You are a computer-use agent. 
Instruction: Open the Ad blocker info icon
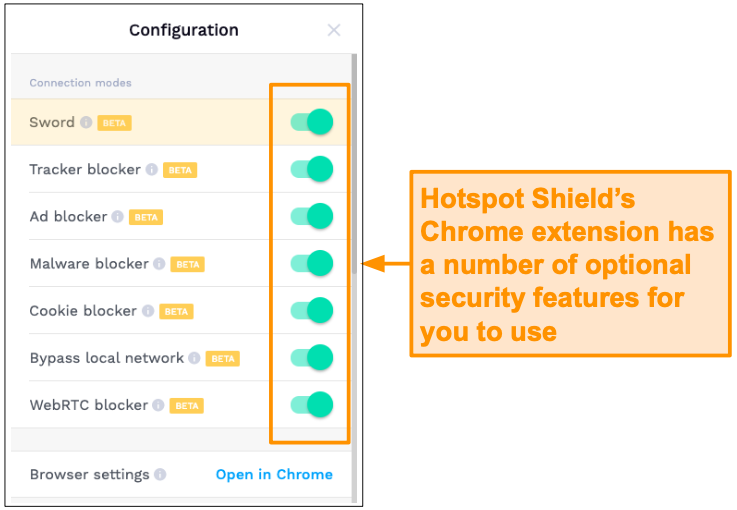[x=118, y=216]
